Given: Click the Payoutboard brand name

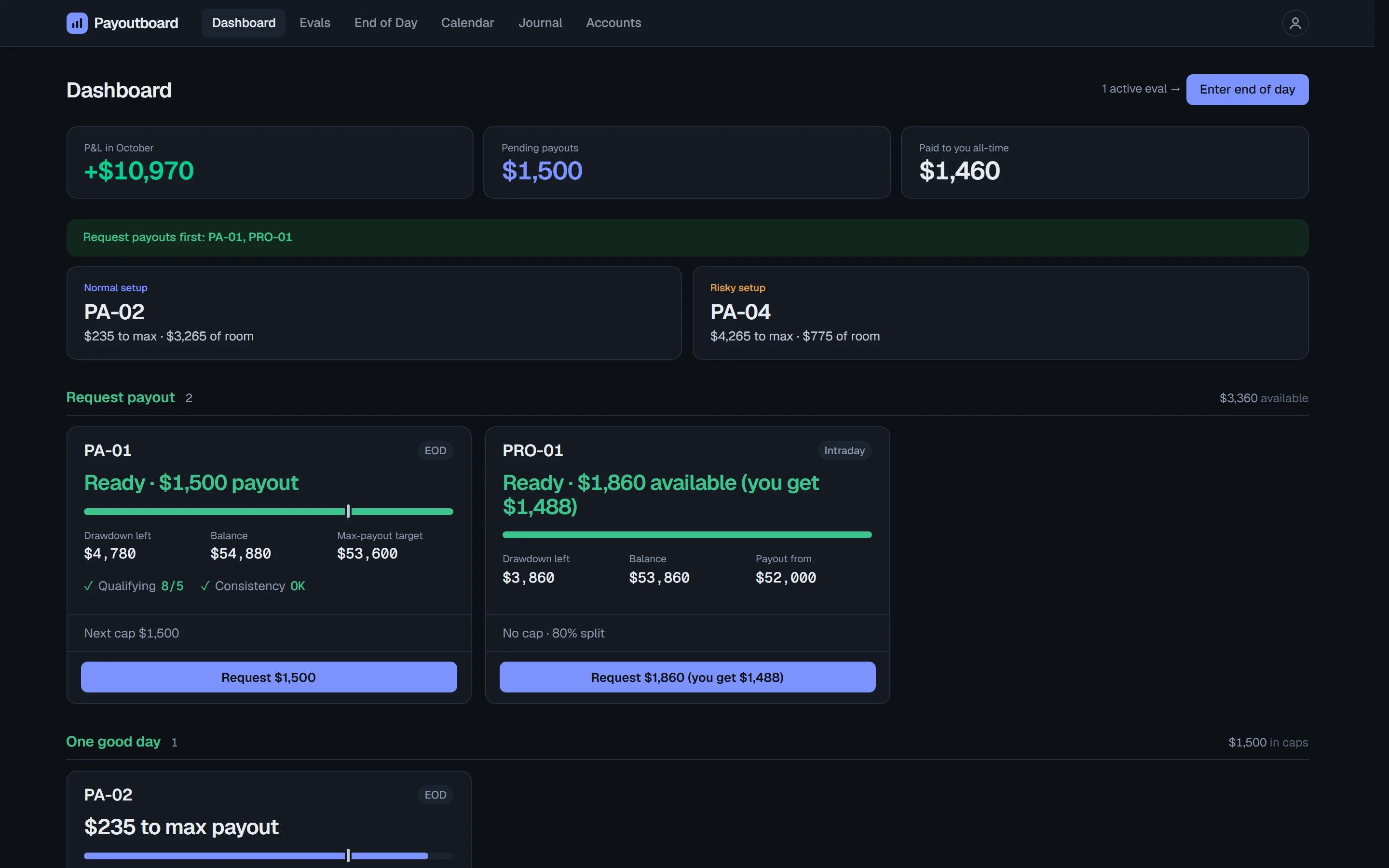Looking at the screenshot, I should point(136,23).
